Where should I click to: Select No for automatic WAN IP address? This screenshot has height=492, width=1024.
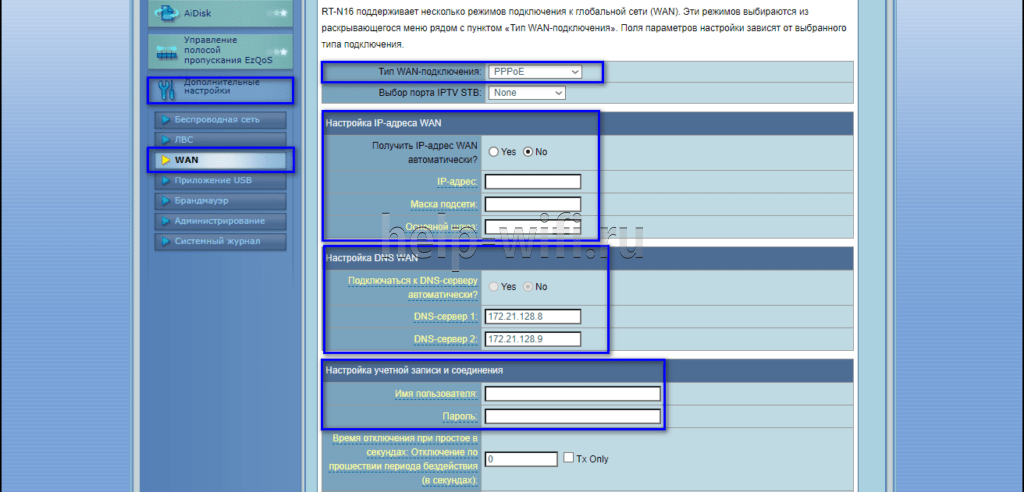529,152
